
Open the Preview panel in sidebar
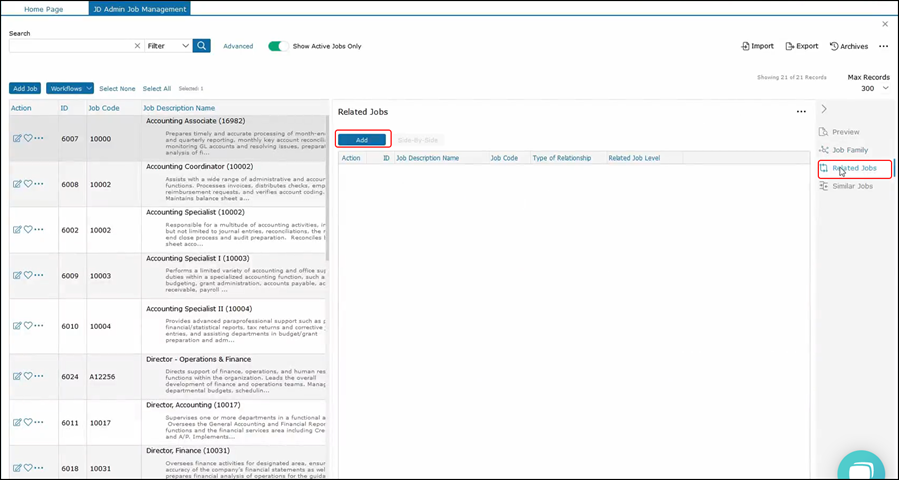coord(845,132)
